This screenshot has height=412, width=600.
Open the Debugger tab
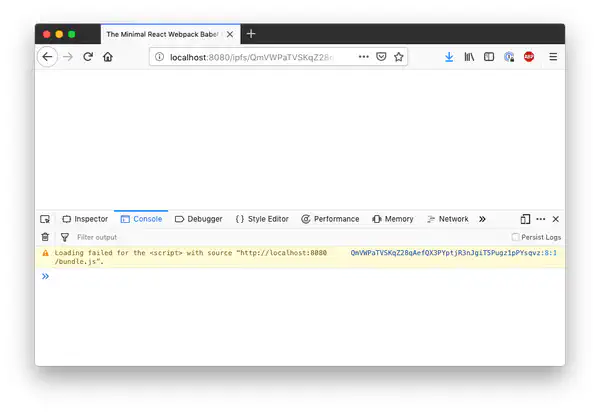(198, 219)
